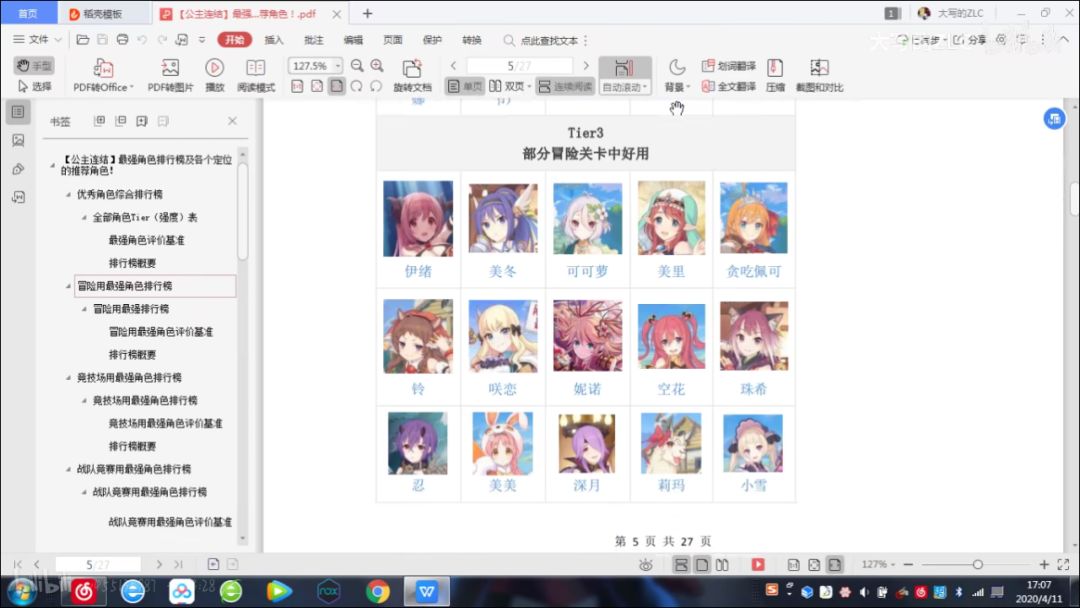1080x608 pixels.
Task: Collapse 竞技场用最强角色排行榜 bookmark node
Action: point(68,377)
